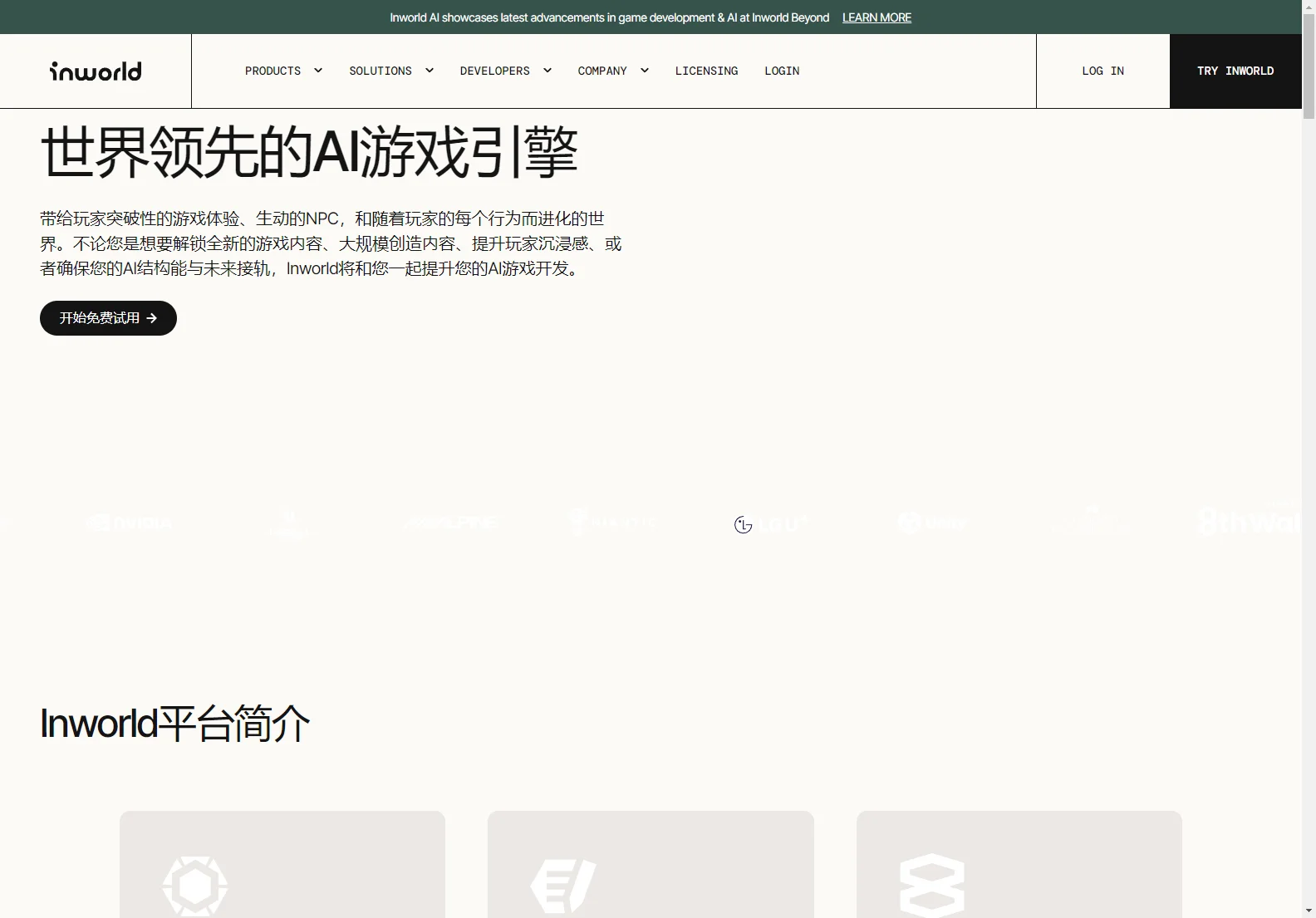
Task: Expand the SOLUTIONS chevron
Action: [x=430, y=71]
